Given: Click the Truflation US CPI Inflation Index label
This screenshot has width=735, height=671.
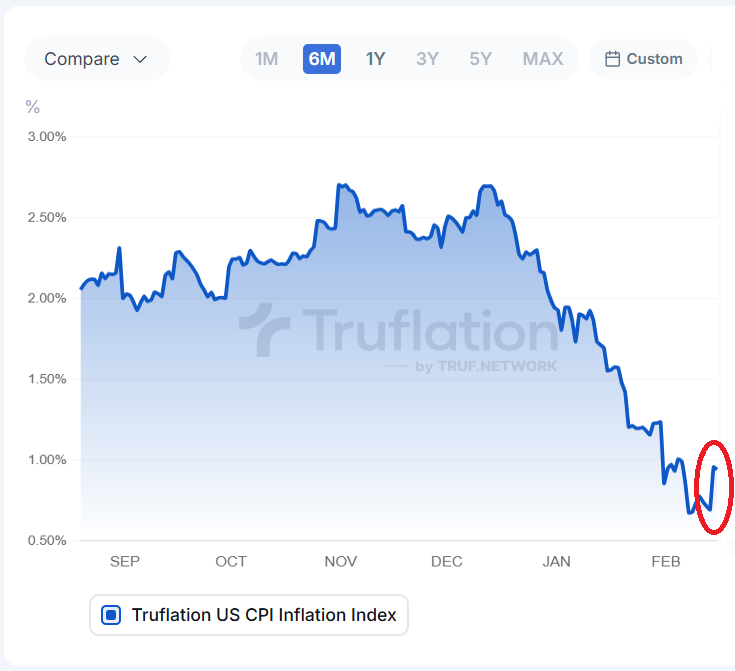Looking at the screenshot, I should [264, 615].
